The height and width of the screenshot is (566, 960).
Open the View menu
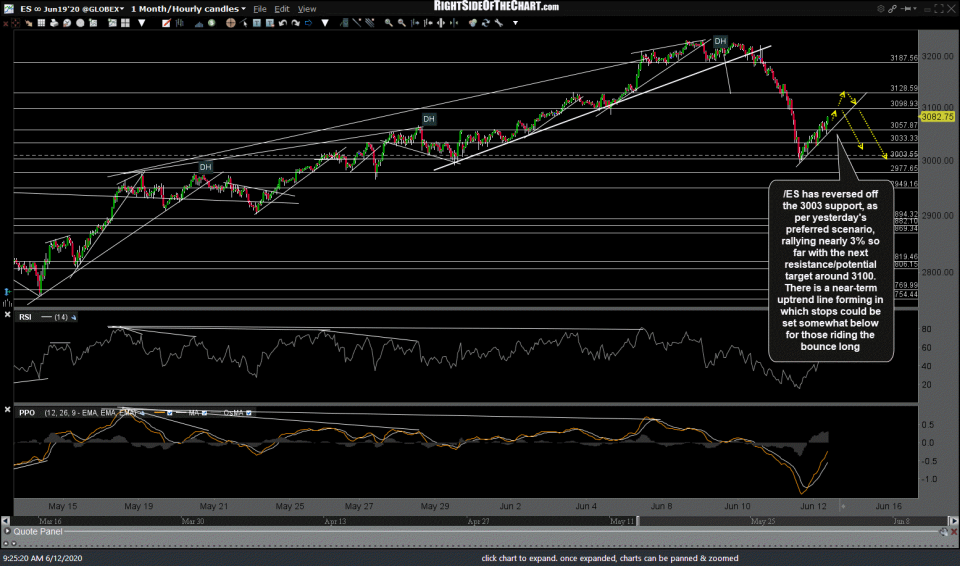pos(307,9)
